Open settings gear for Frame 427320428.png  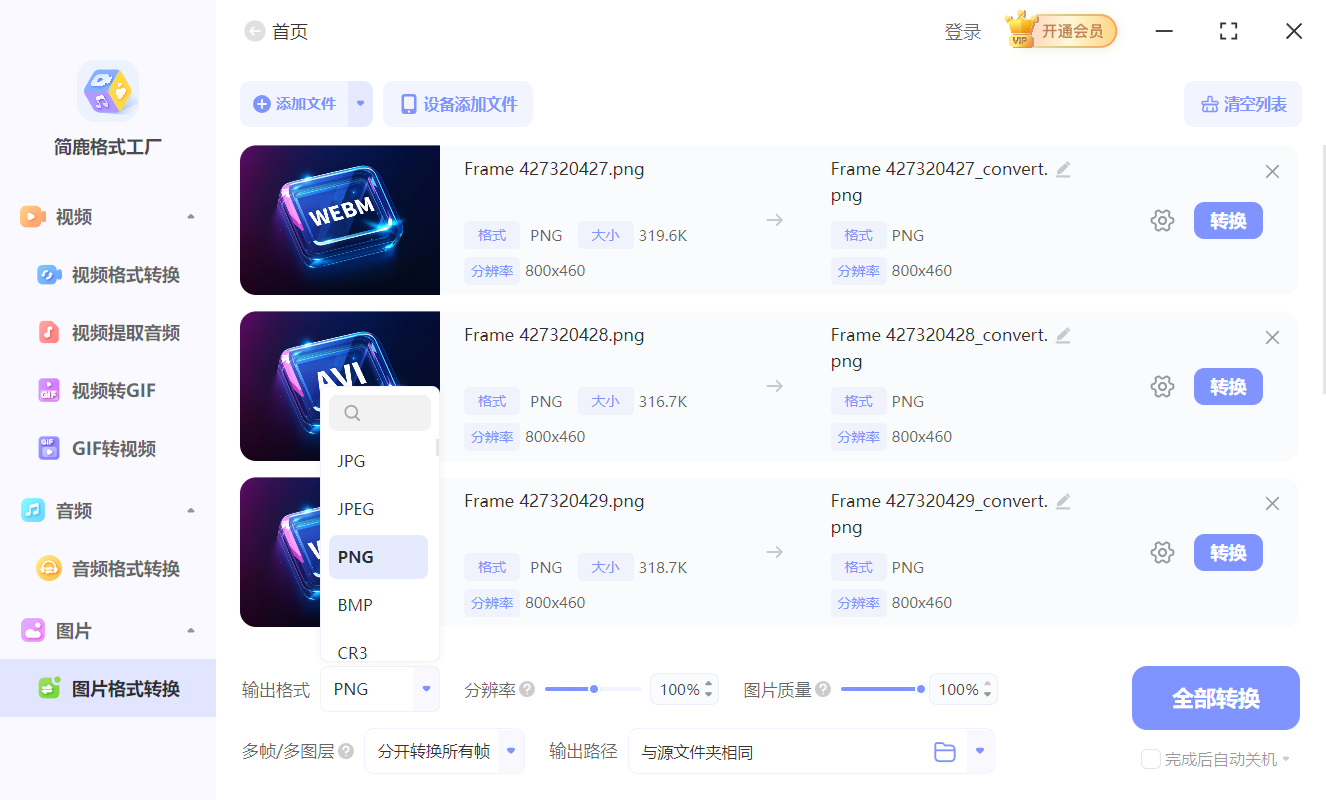pyautogui.click(x=1162, y=387)
